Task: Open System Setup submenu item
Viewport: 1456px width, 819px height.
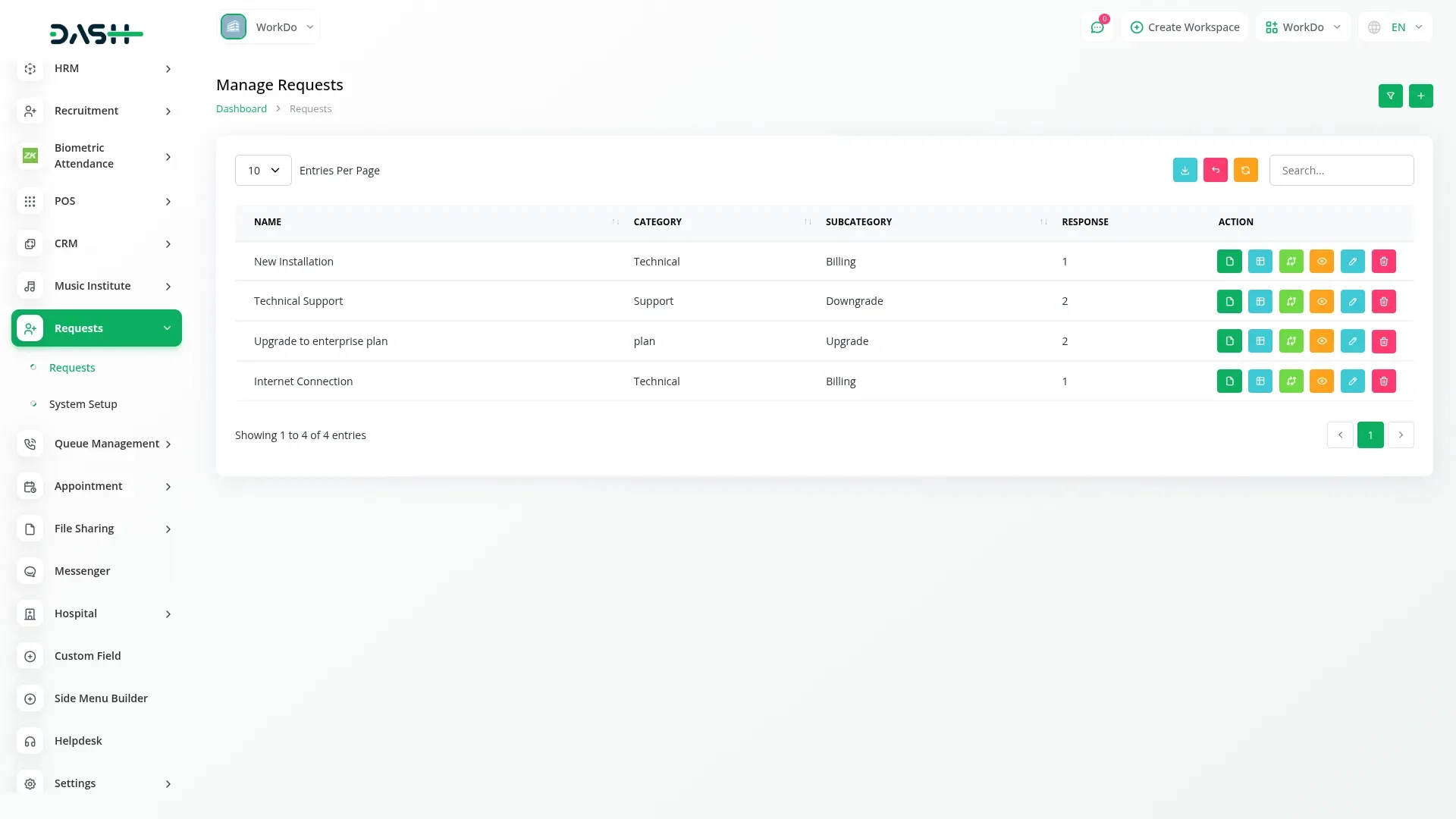Action: tap(83, 404)
